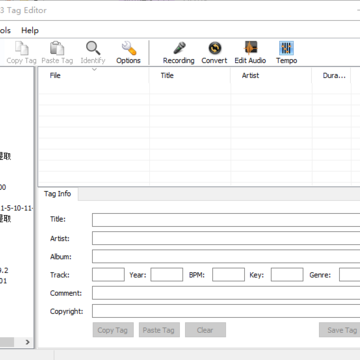
Task: Expand the Identify dropdown arrow
Action: (94, 69)
